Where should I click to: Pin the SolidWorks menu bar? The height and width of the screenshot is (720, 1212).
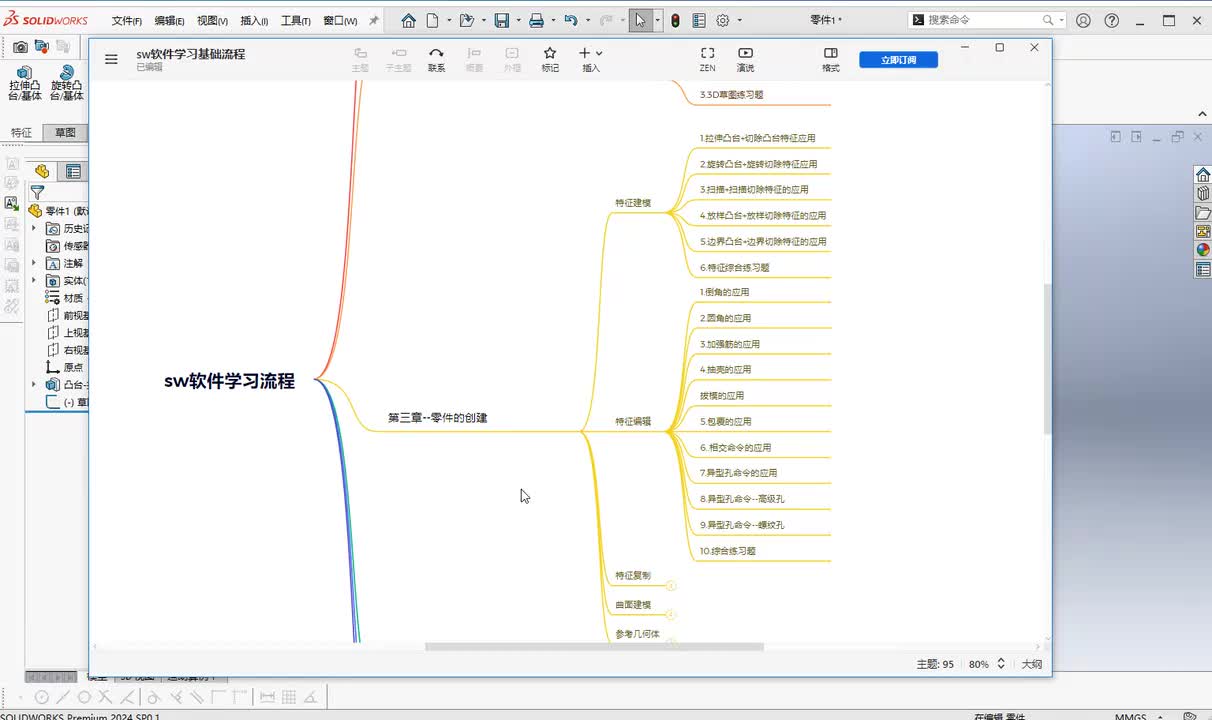pyautogui.click(x=374, y=20)
